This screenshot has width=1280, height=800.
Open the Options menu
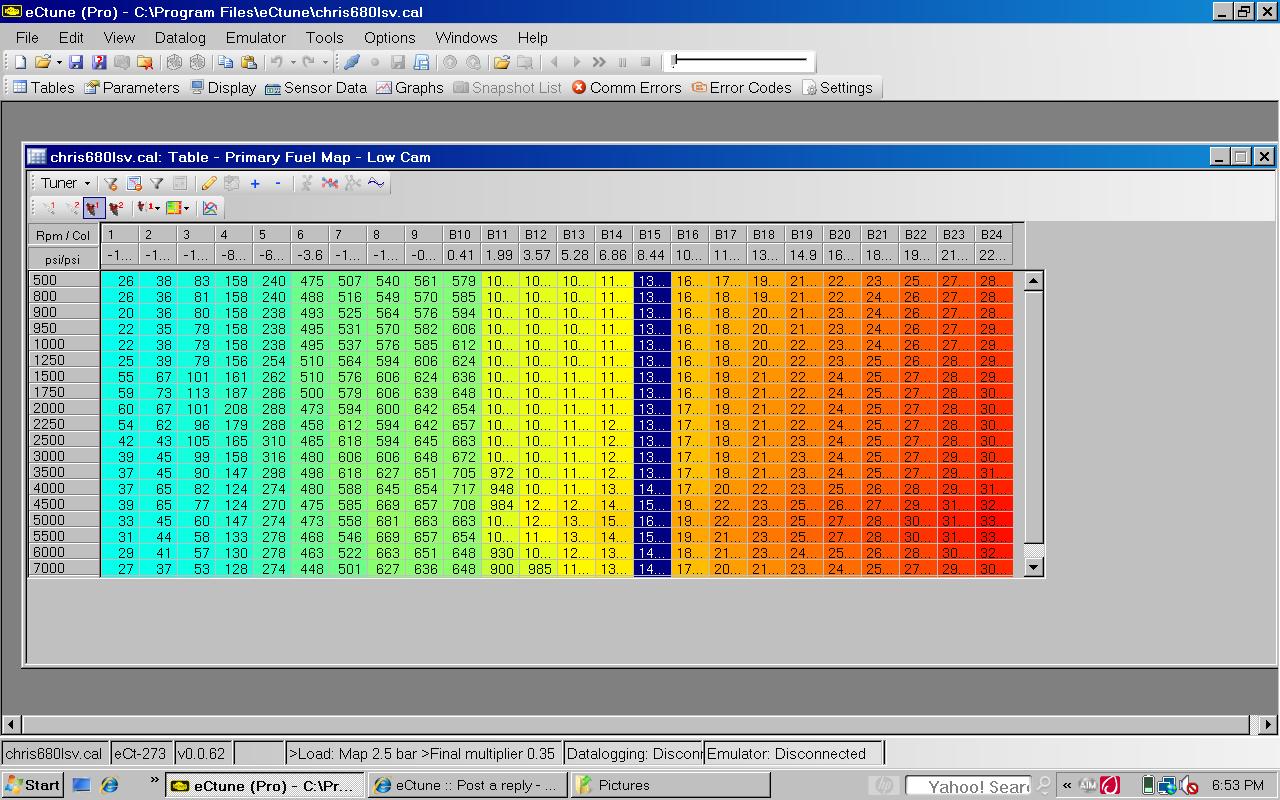(390, 37)
